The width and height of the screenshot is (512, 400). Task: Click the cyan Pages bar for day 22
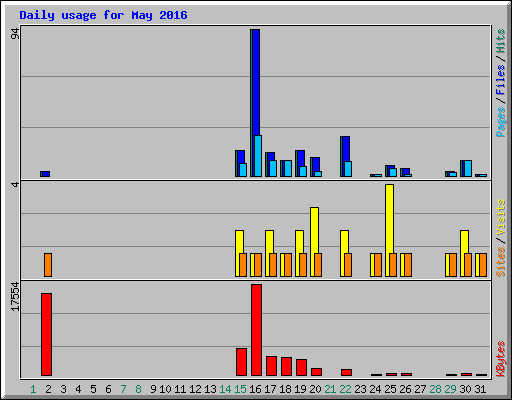tap(348, 169)
